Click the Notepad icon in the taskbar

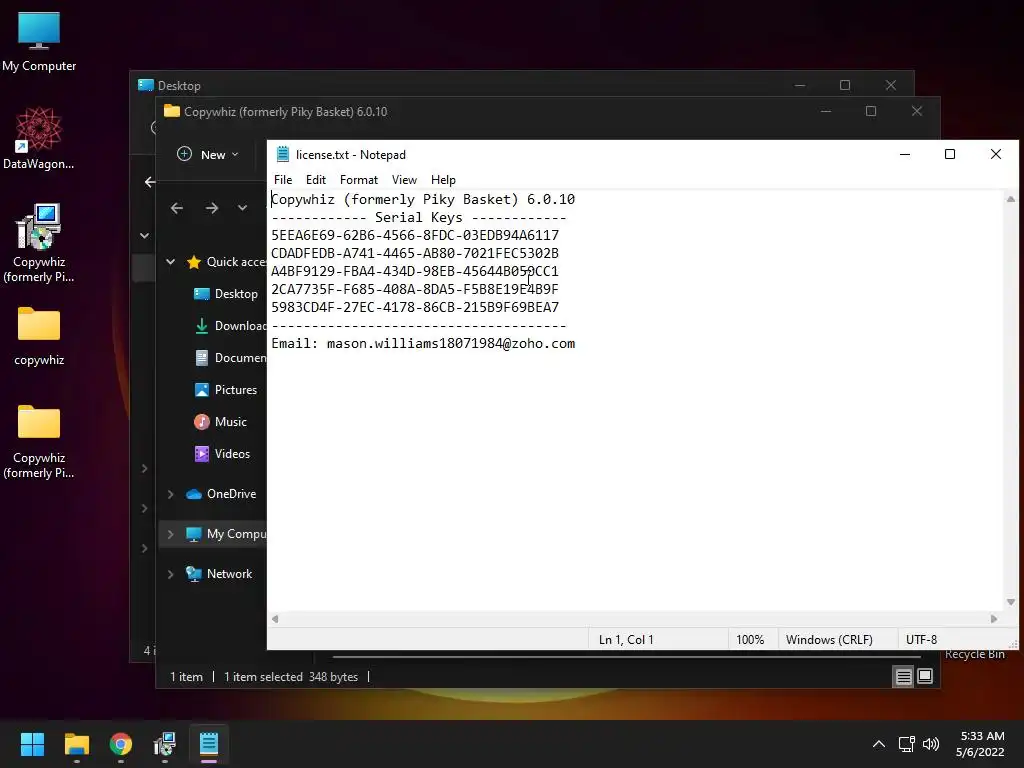click(x=209, y=744)
